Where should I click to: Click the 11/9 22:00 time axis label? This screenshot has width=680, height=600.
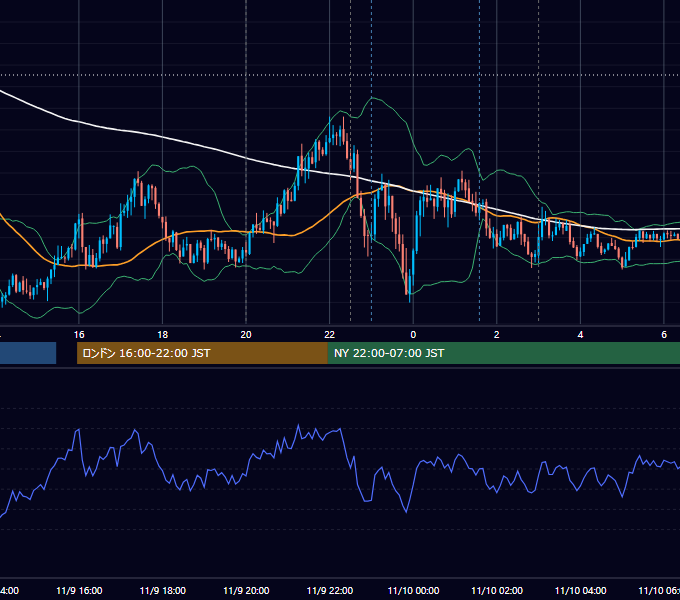330,591
